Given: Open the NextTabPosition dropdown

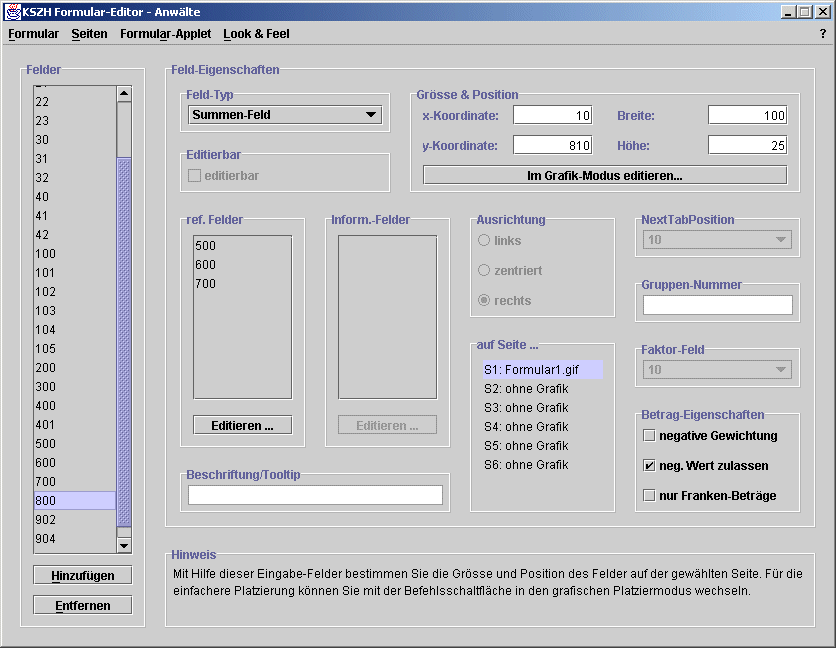Looking at the screenshot, I should coord(717,240).
